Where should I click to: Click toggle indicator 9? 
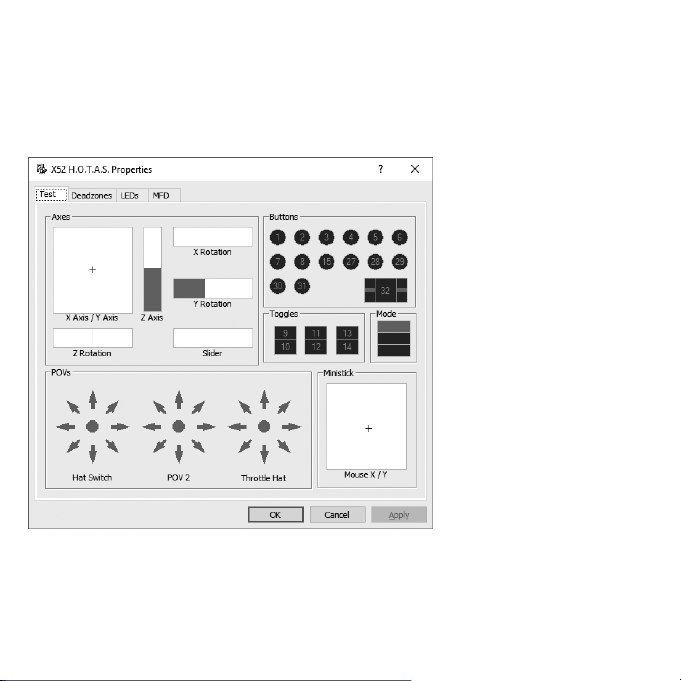pyautogui.click(x=285, y=333)
